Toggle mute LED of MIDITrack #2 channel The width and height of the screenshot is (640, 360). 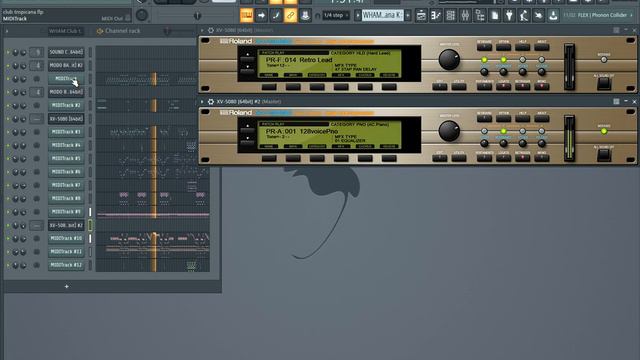coord(7,105)
